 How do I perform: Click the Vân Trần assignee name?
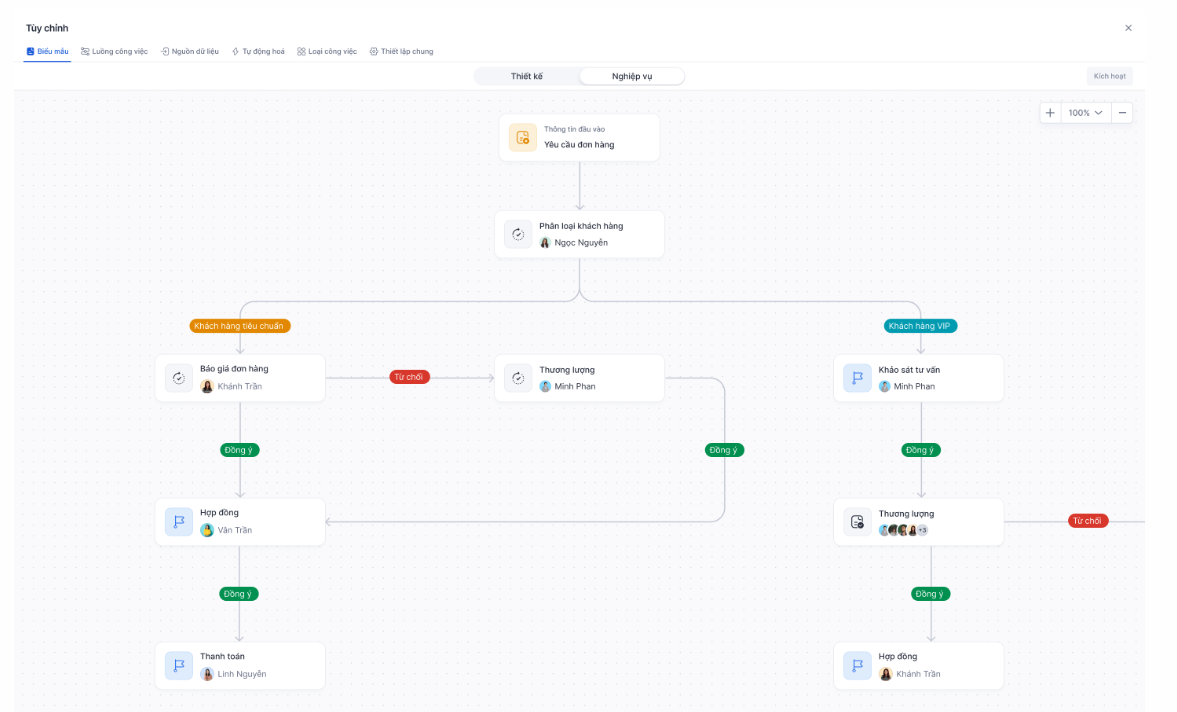tap(235, 530)
